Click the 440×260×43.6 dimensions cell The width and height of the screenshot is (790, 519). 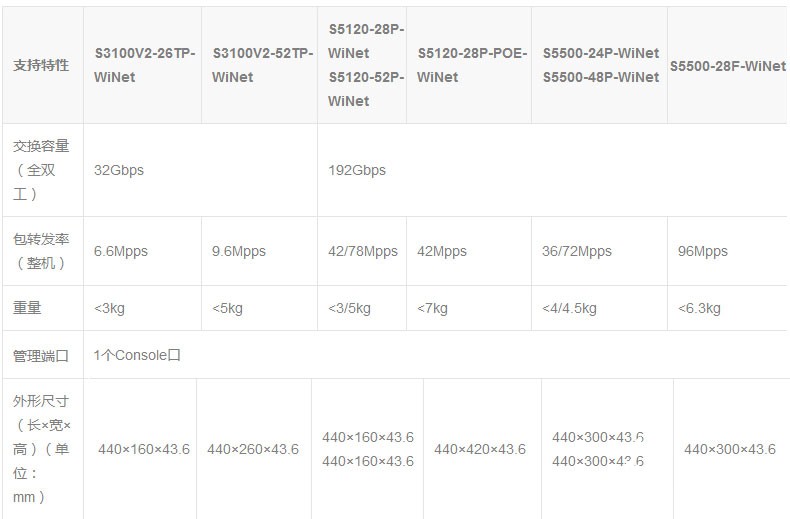pyautogui.click(x=253, y=449)
